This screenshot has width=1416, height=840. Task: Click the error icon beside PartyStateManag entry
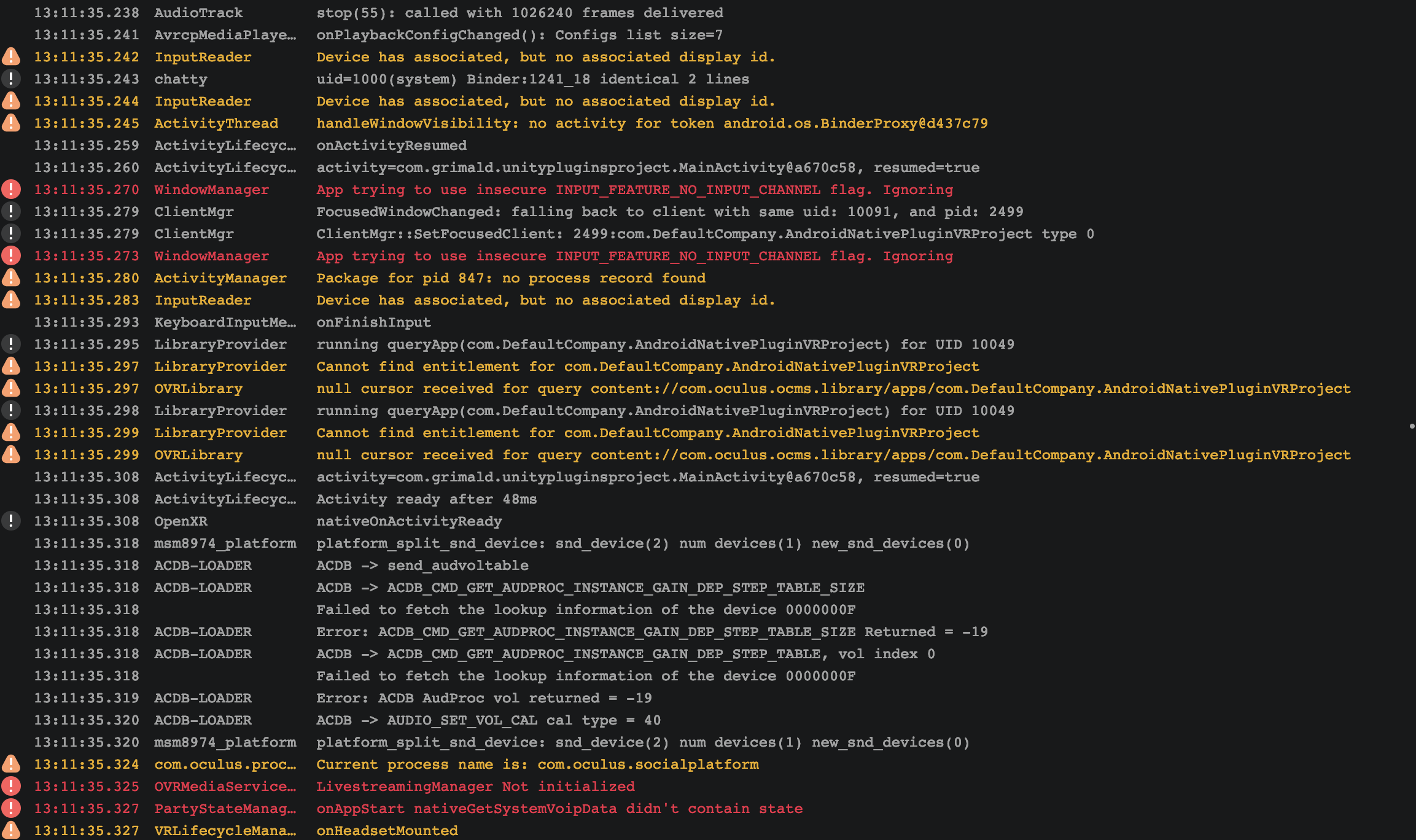(10, 809)
